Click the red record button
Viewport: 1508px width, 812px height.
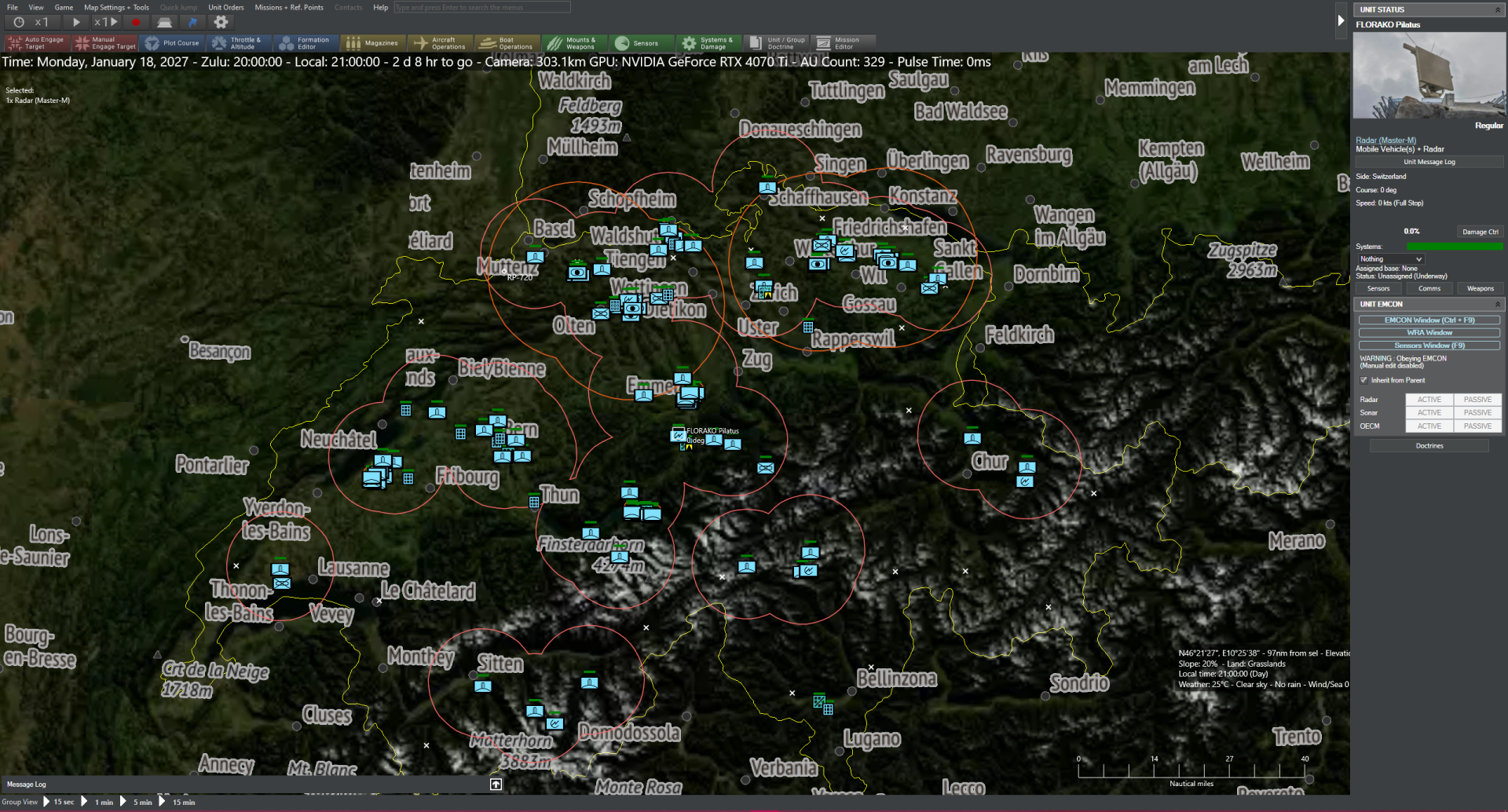[x=136, y=23]
